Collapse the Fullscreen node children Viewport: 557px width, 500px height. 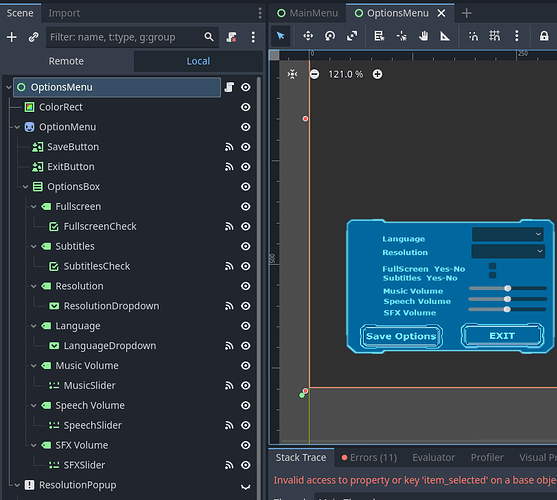tap(33, 206)
